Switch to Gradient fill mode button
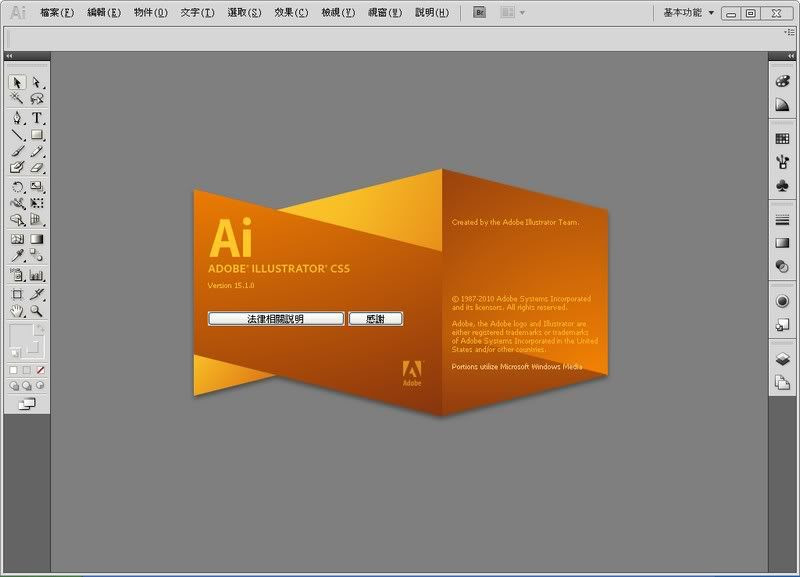The image size is (800, 577). pyautogui.click(x=27, y=370)
